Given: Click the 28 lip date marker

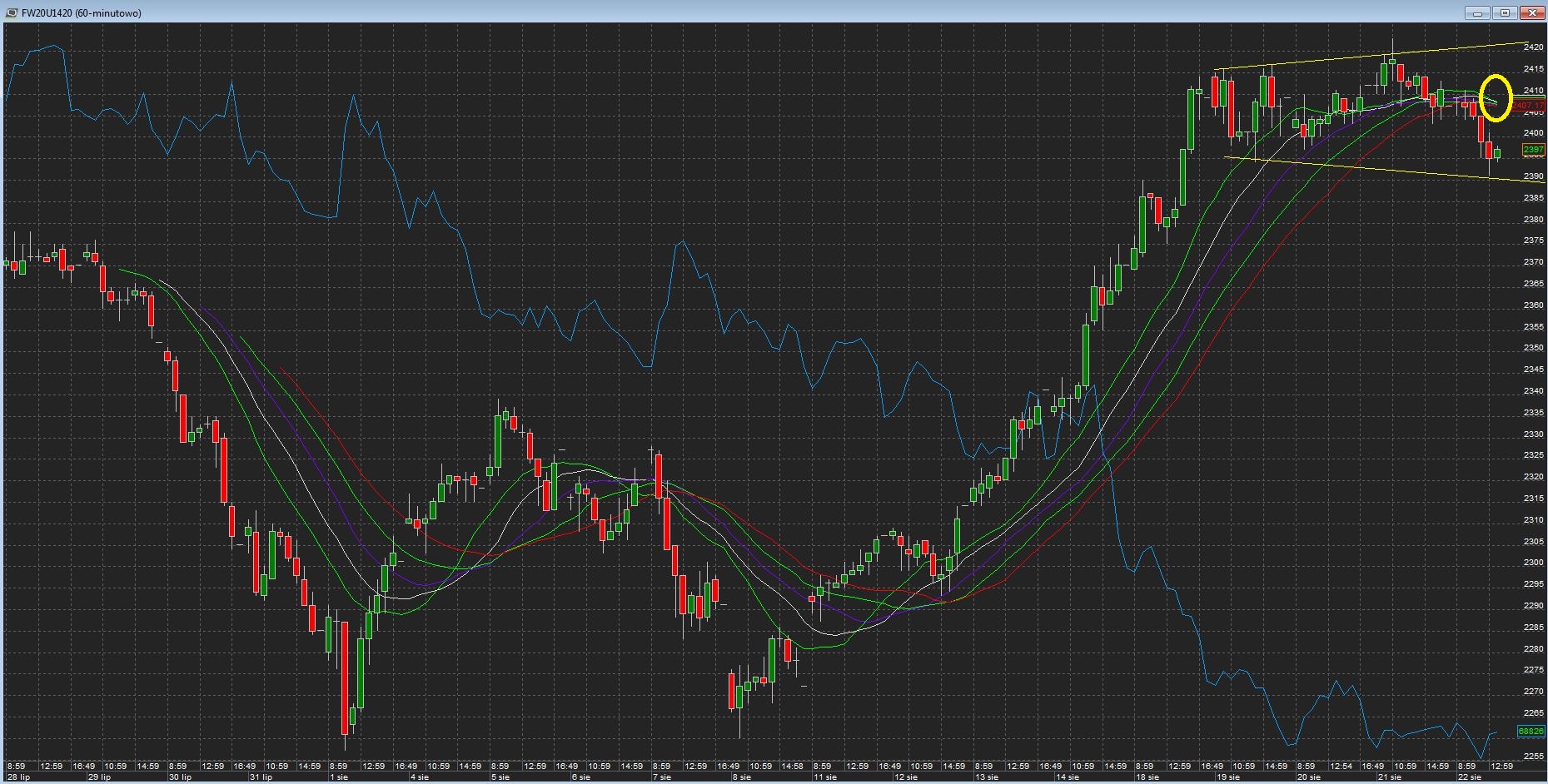Looking at the screenshot, I should pos(19,777).
